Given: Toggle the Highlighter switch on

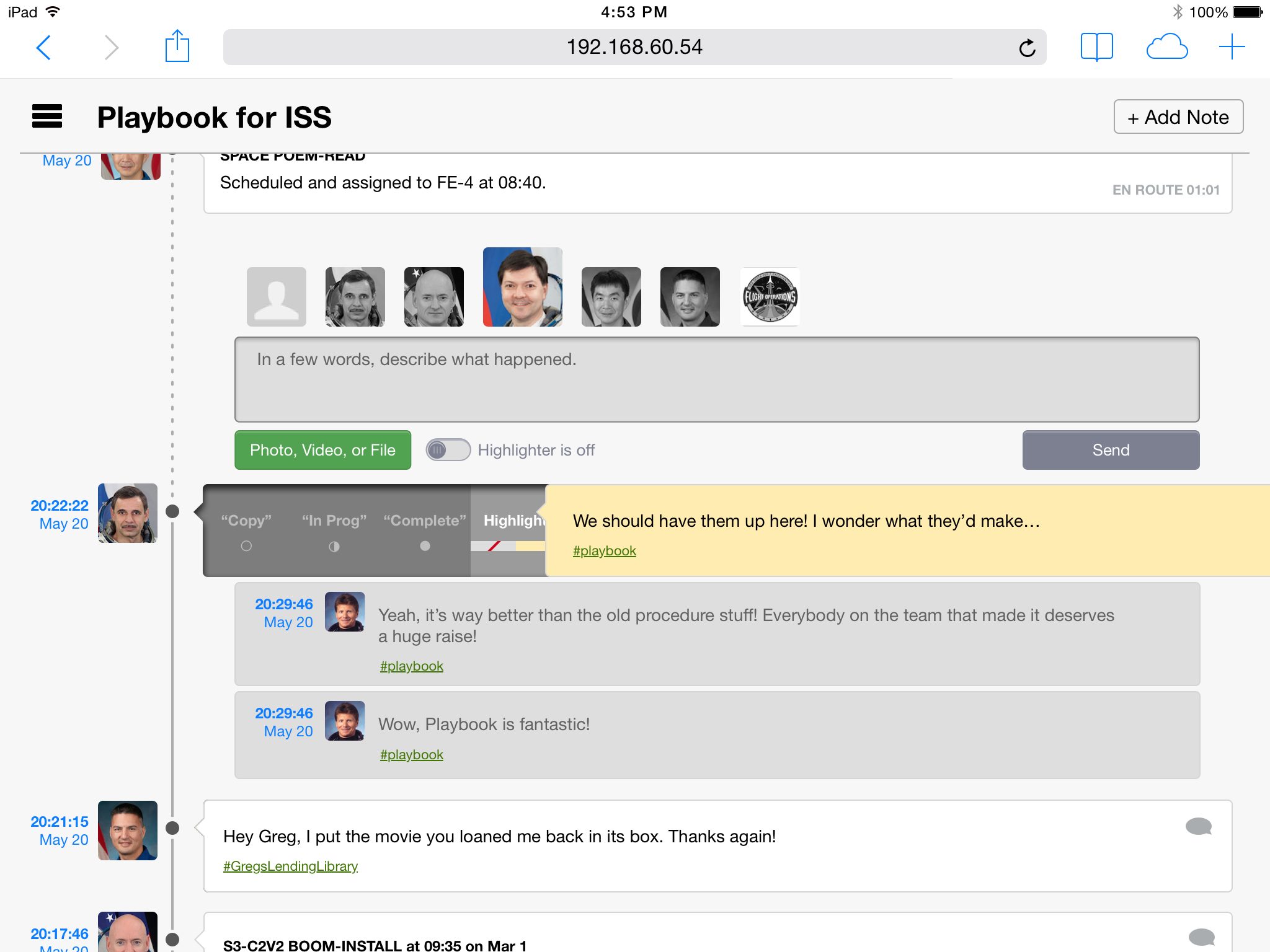Looking at the screenshot, I should pos(448,450).
